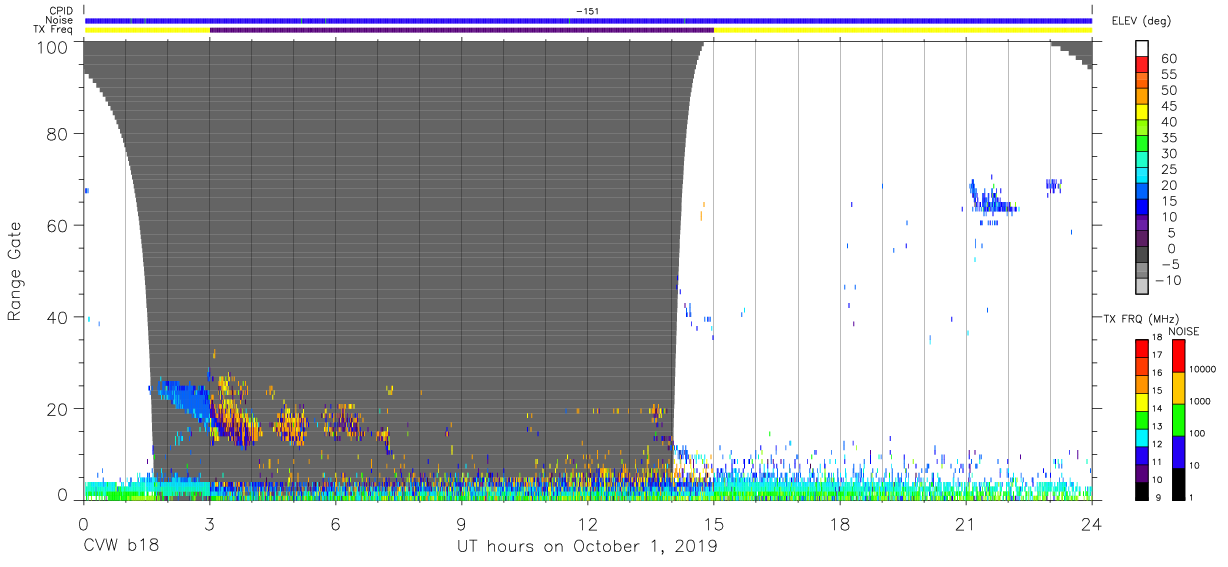The width and height of the screenshot is (1228, 567).
Task: Click the 15 tick on the UT hours axis
Action: point(713,524)
